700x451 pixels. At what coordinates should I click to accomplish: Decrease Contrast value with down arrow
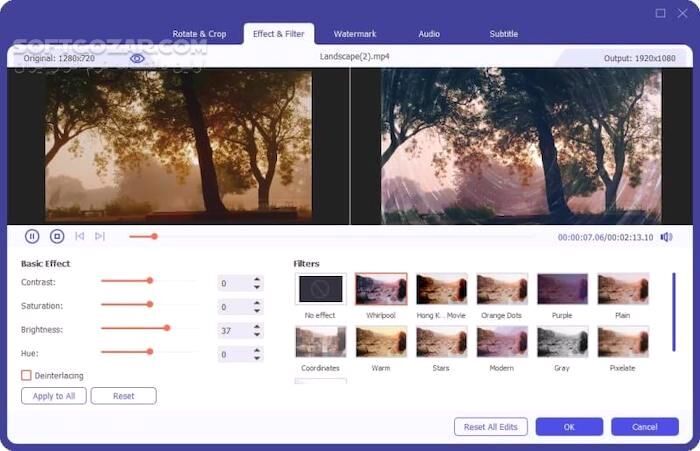(x=257, y=287)
